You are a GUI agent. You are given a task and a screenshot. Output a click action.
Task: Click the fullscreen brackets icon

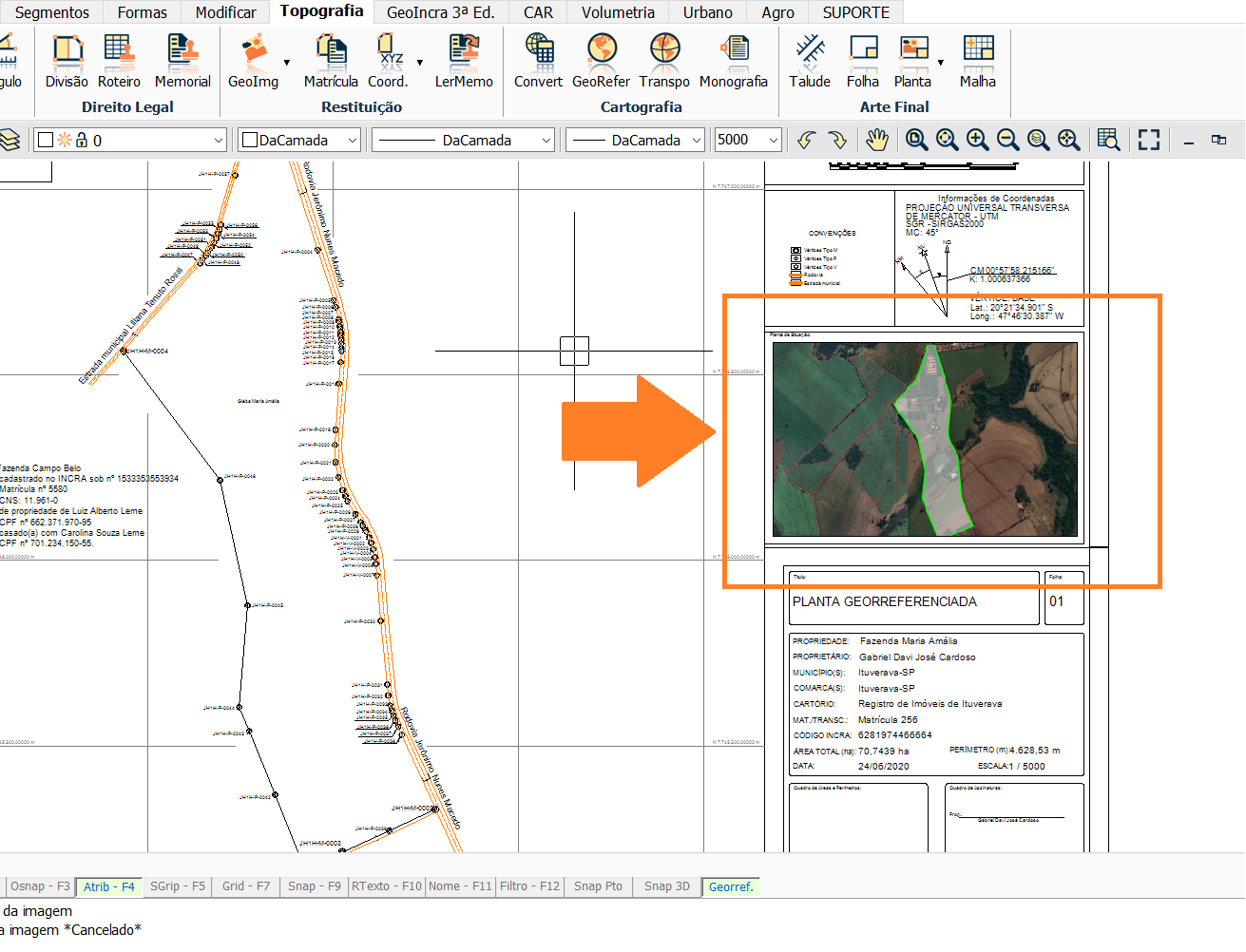[1149, 140]
